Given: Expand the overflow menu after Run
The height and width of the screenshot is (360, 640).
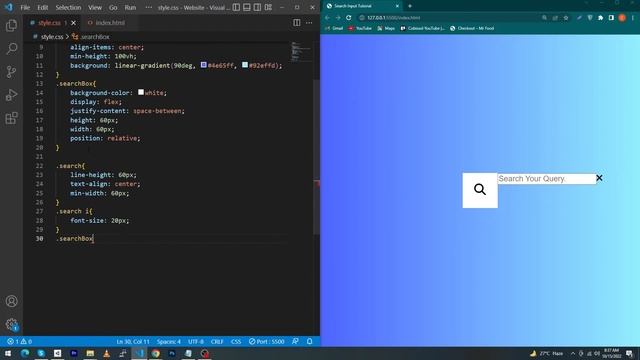Looking at the screenshot, I should (x=149, y=7).
